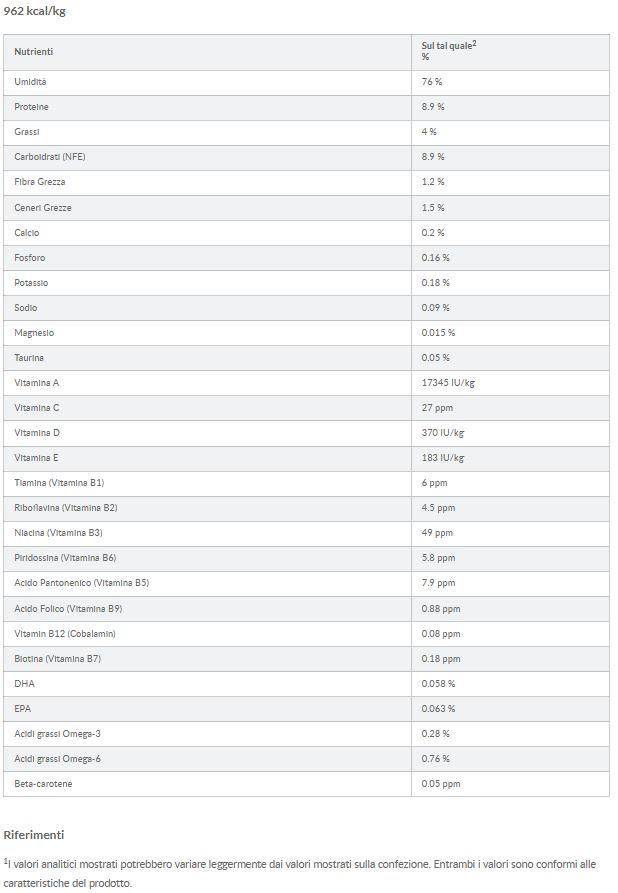This screenshot has height=893, width=618.
Task: Click the Nutrienti column header
Action: click(34, 51)
